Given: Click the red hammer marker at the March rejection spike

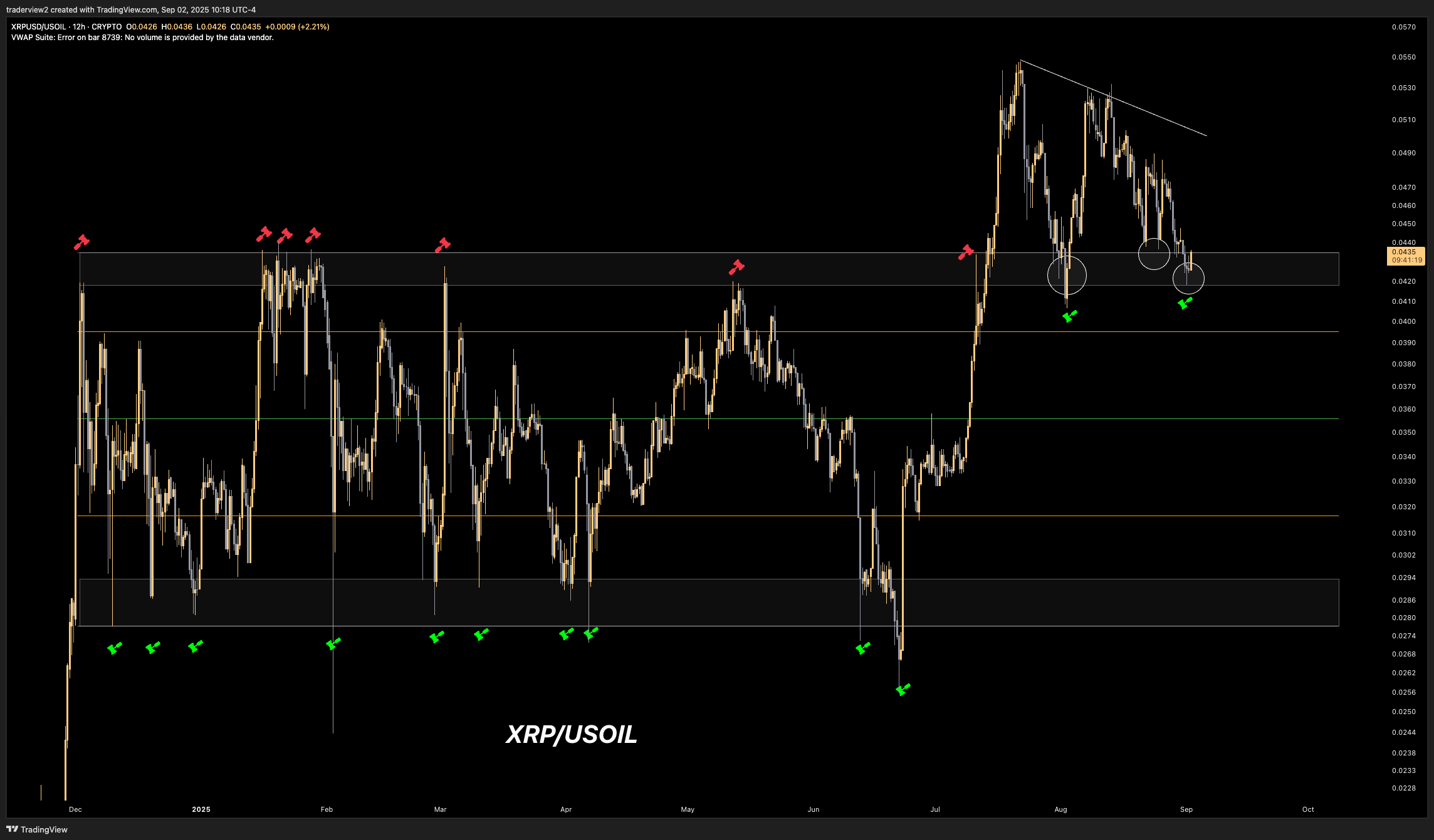Looking at the screenshot, I should pos(443,244).
